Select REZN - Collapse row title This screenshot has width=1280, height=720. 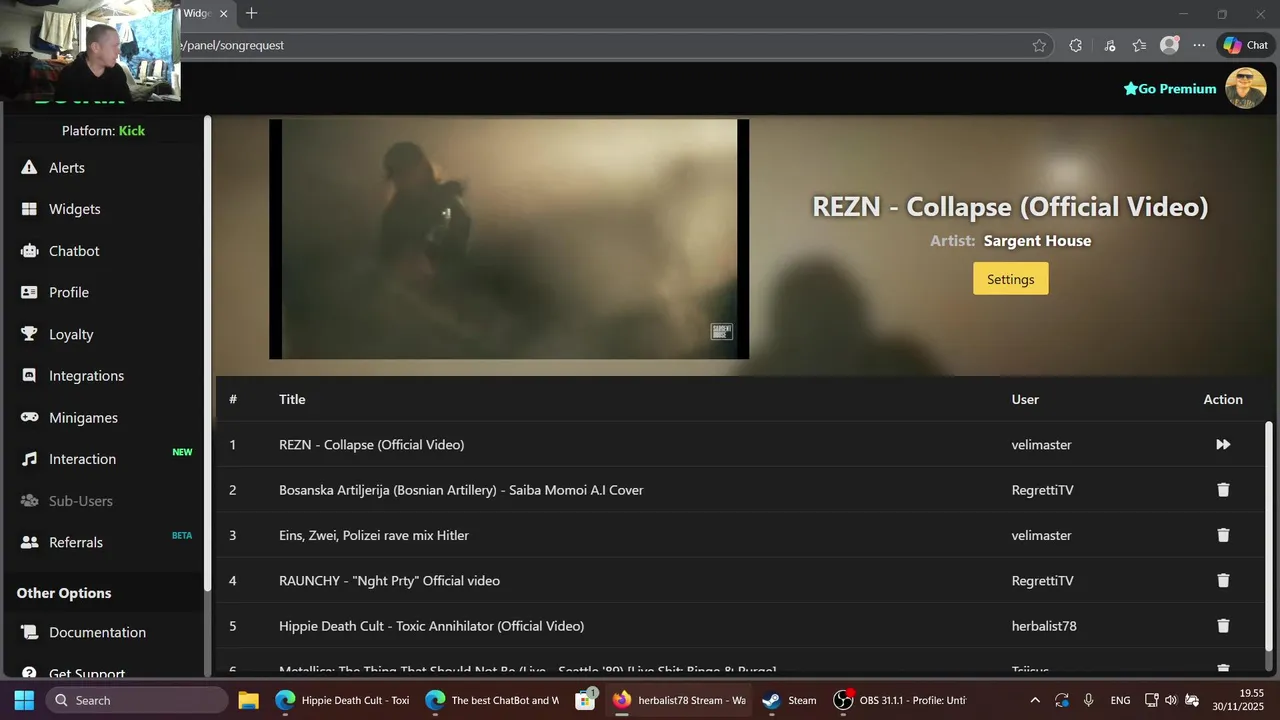371,444
